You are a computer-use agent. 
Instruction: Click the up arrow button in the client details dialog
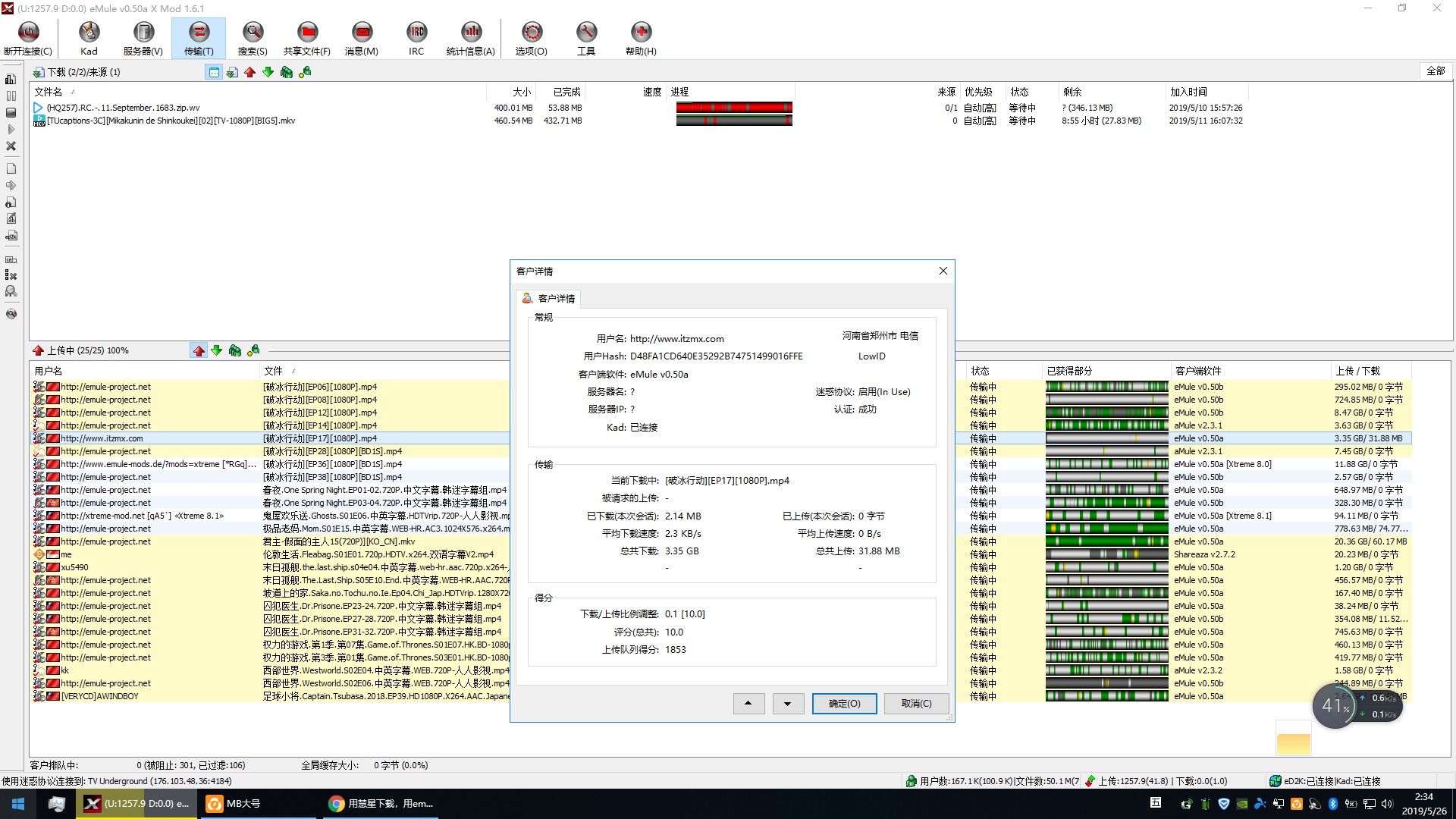[x=748, y=704]
